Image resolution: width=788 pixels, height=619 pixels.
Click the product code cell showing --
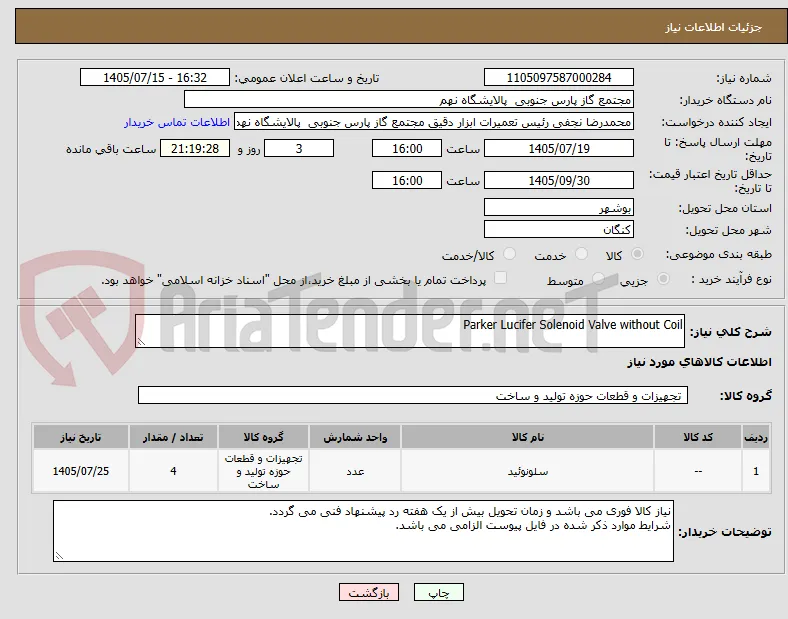[698, 471]
